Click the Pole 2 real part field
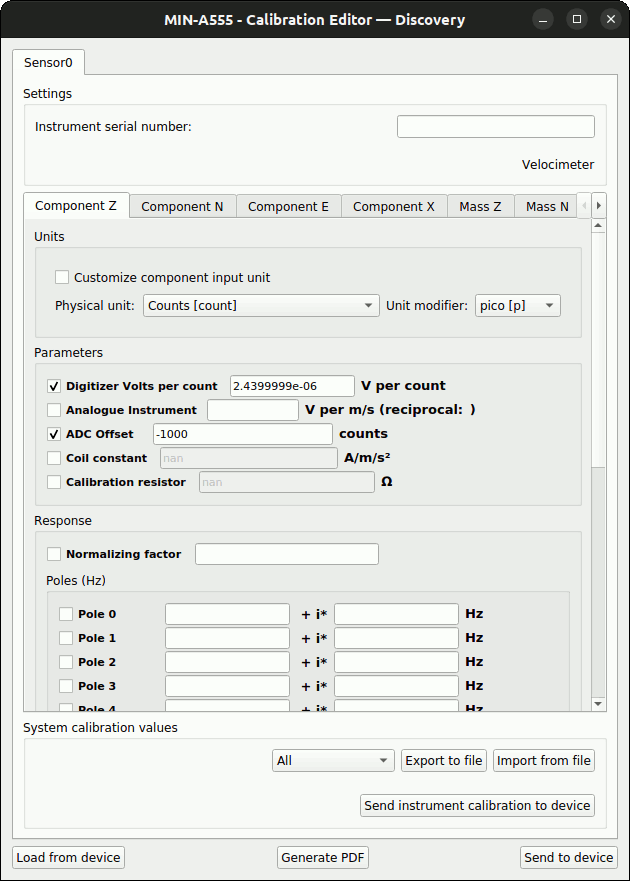630x881 pixels. [228, 662]
